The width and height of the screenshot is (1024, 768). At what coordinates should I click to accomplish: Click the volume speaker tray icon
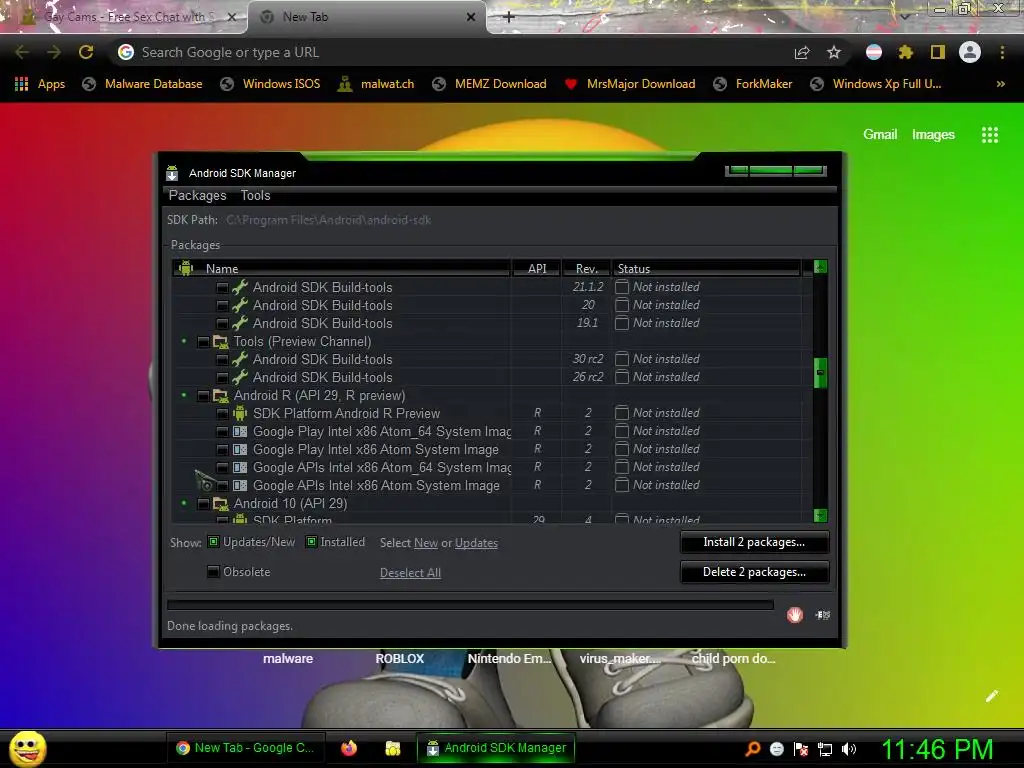pos(848,748)
